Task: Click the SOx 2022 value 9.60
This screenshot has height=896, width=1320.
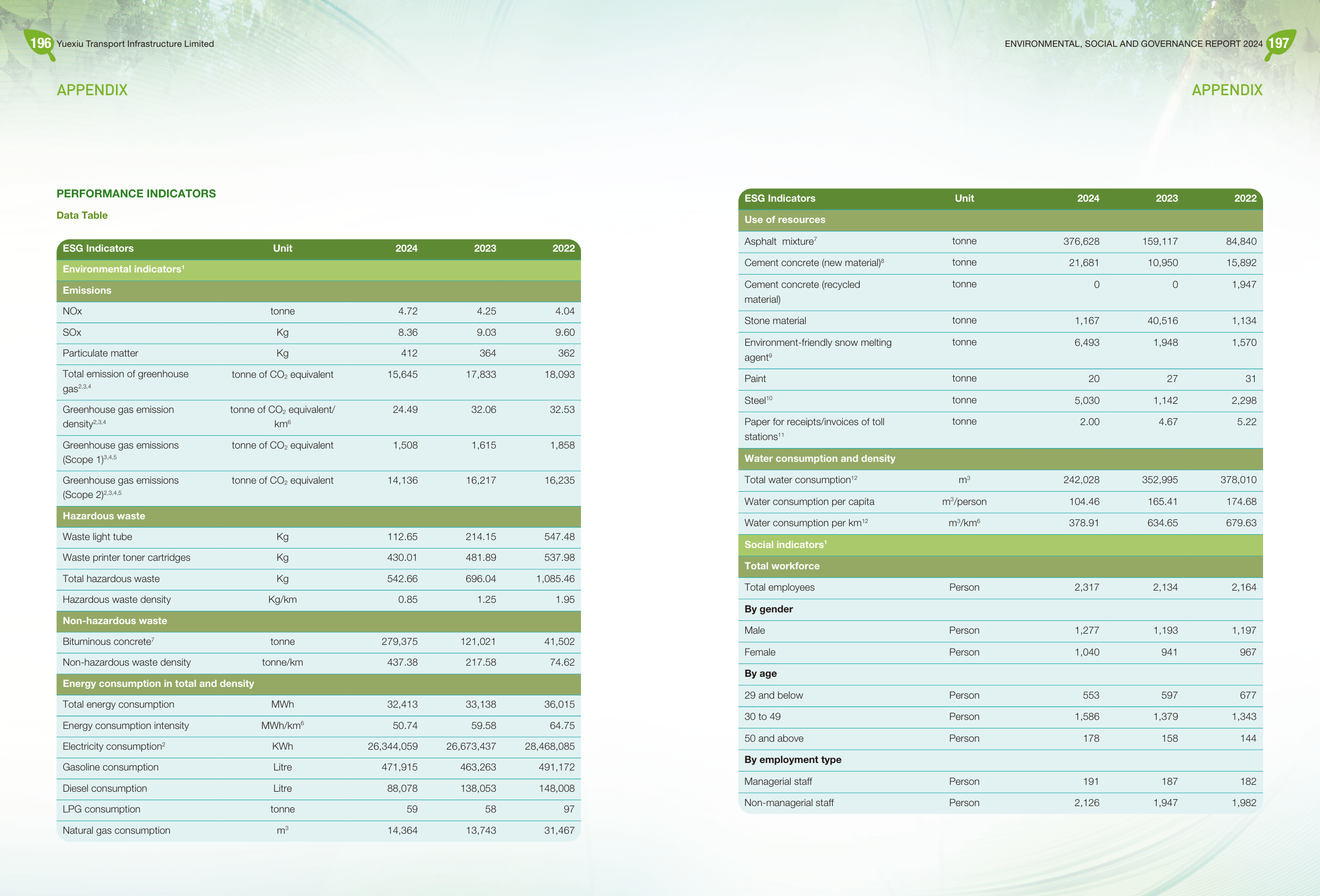Action: (564, 333)
